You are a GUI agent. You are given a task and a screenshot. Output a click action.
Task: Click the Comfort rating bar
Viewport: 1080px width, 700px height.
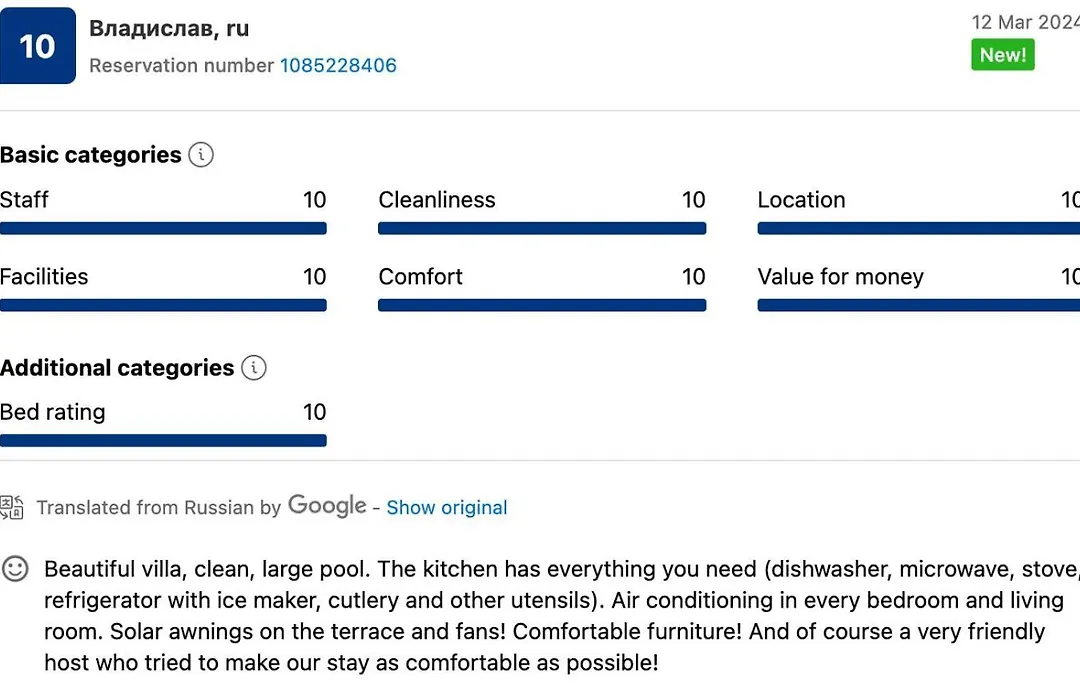542,305
